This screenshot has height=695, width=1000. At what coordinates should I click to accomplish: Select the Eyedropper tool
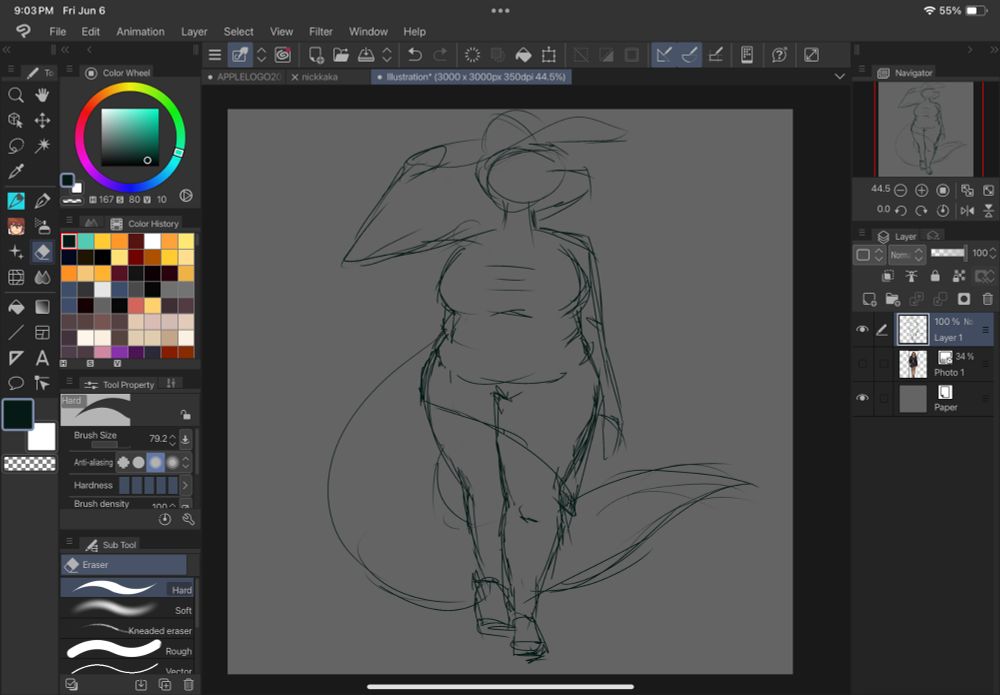(16, 172)
